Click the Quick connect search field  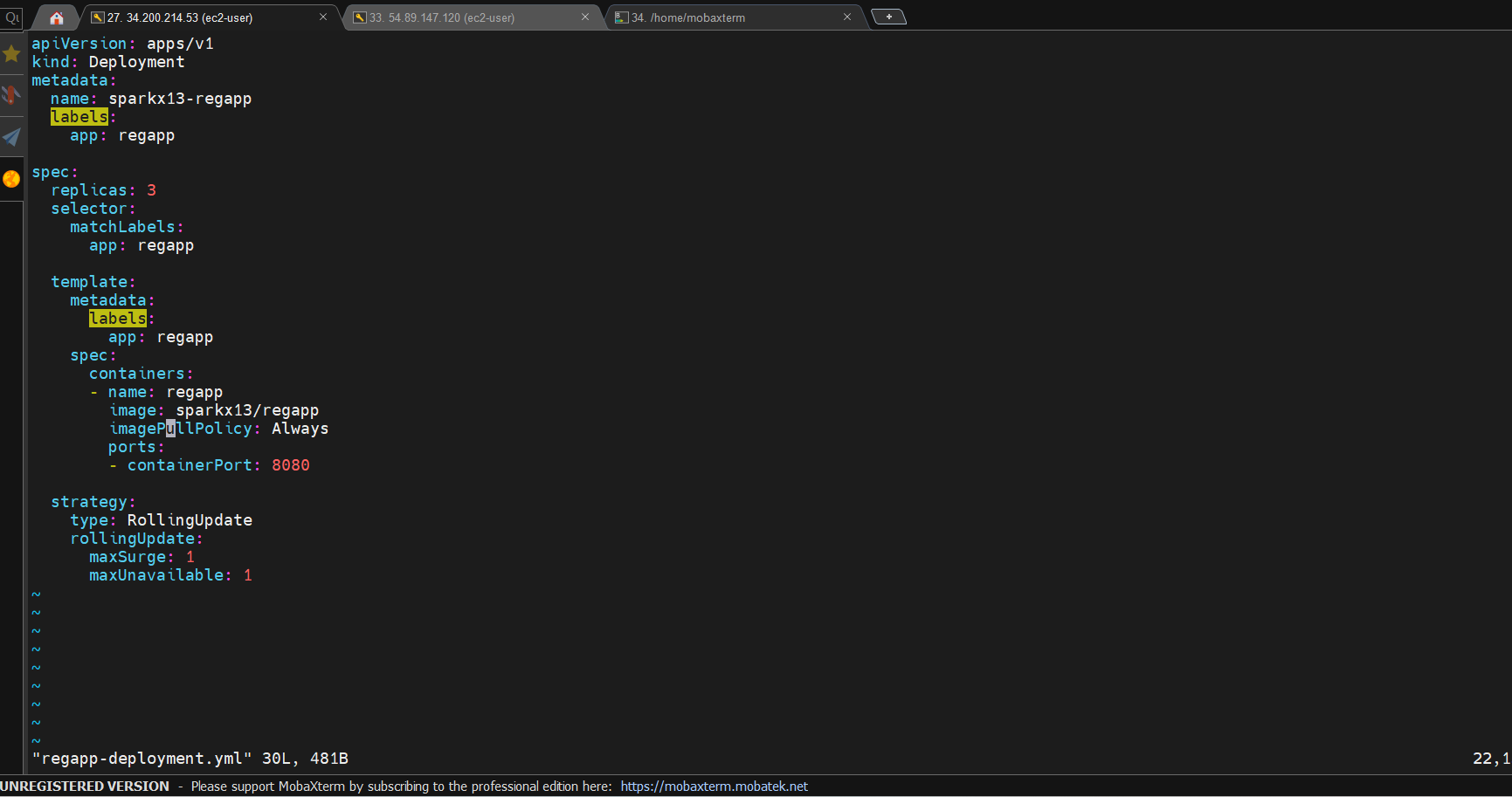point(11,17)
